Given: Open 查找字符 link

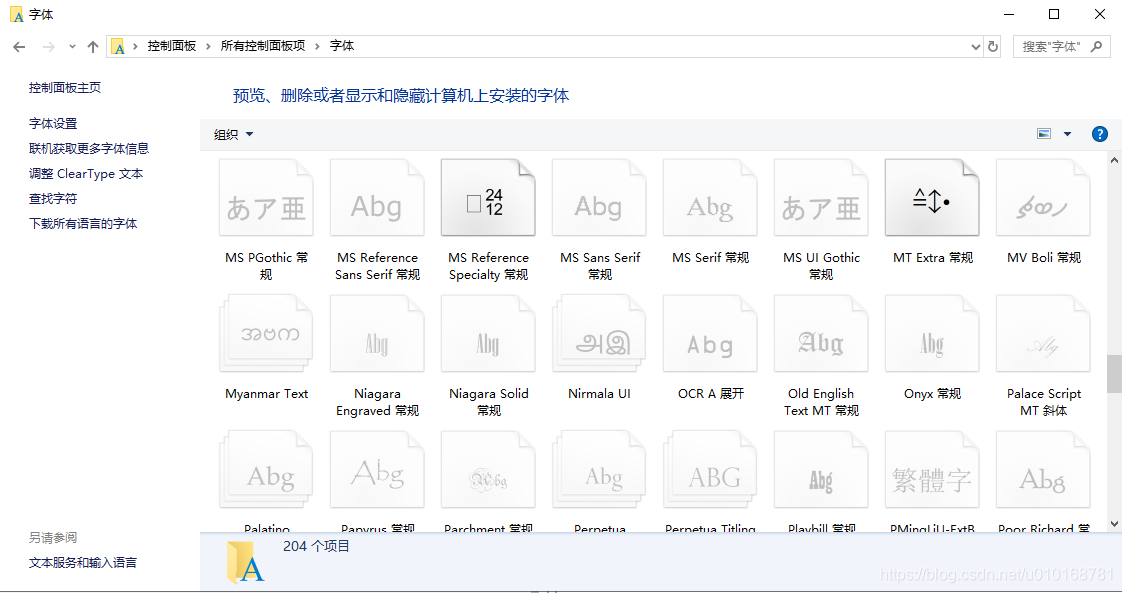Looking at the screenshot, I should (53, 199).
